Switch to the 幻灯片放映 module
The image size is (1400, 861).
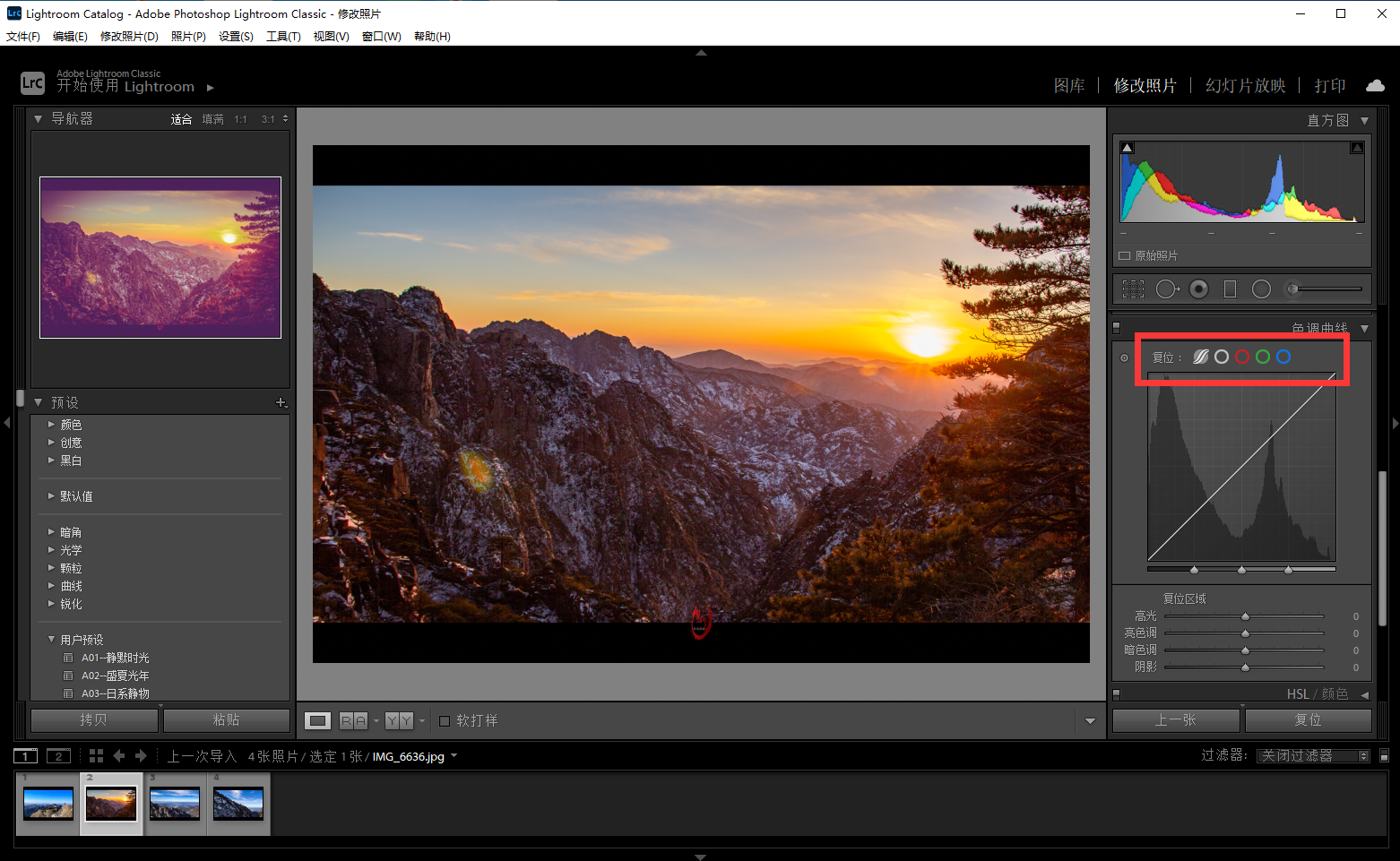click(1245, 85)
